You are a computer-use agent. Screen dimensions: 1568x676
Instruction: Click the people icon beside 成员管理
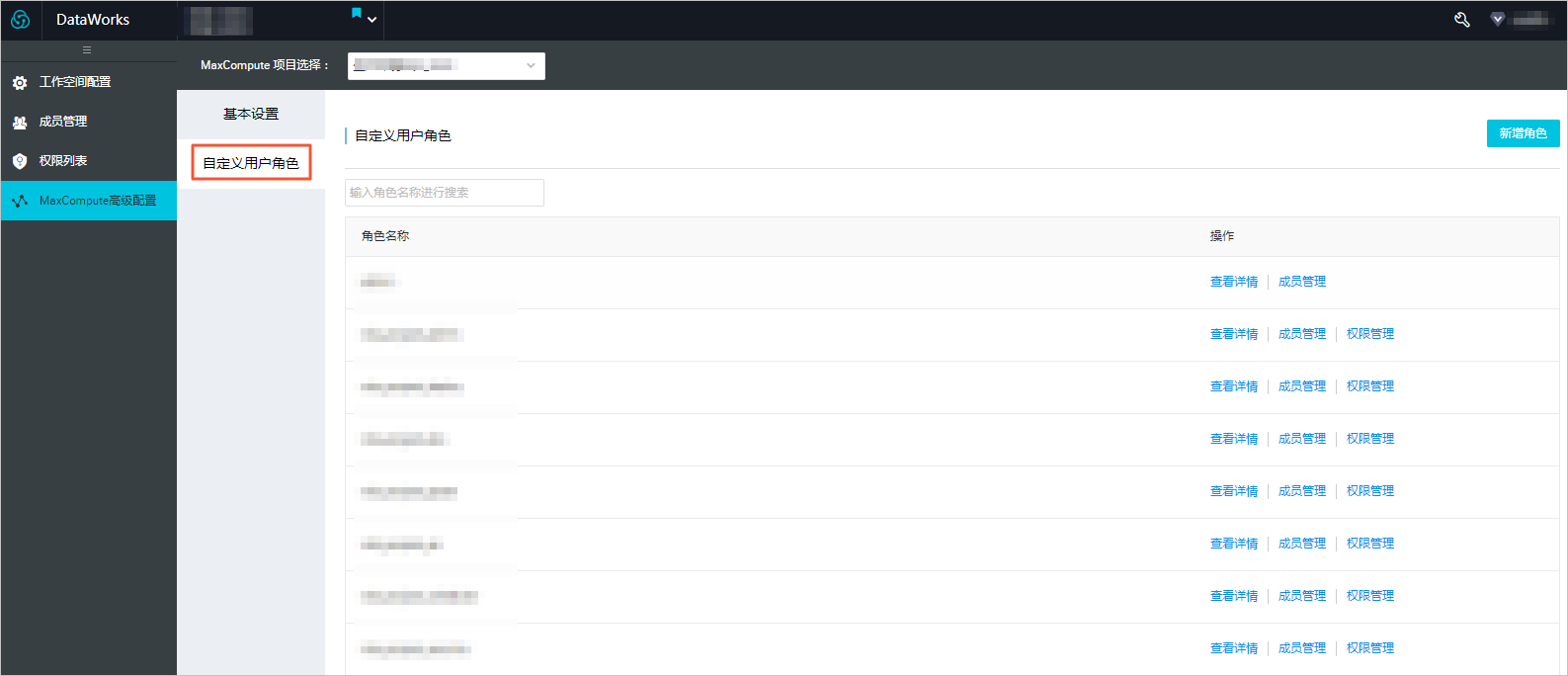coord(20,123)
